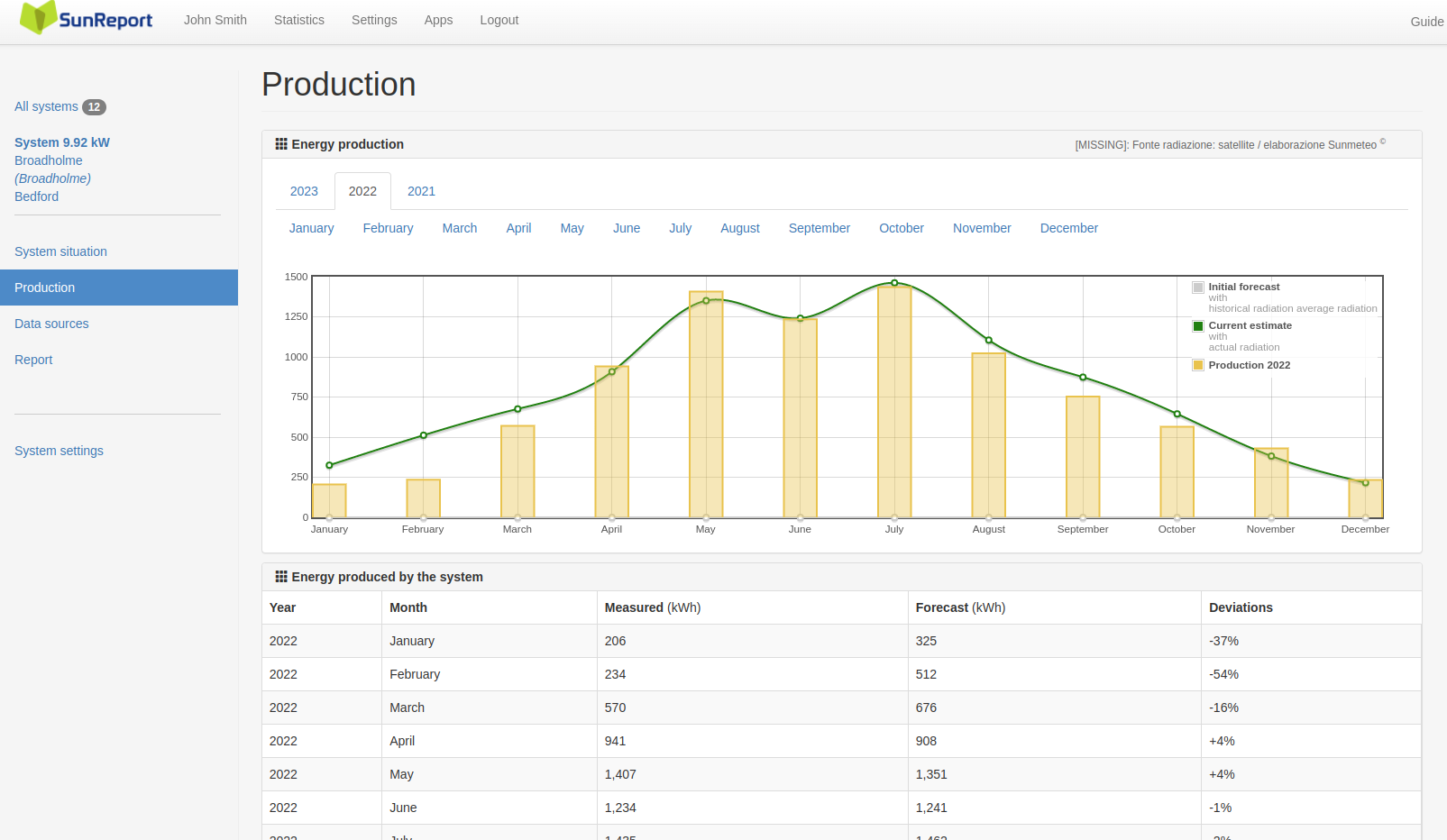Click grid icon beside Energy produced by the system
1447x840 pixels.
click(x=281, y=577)
